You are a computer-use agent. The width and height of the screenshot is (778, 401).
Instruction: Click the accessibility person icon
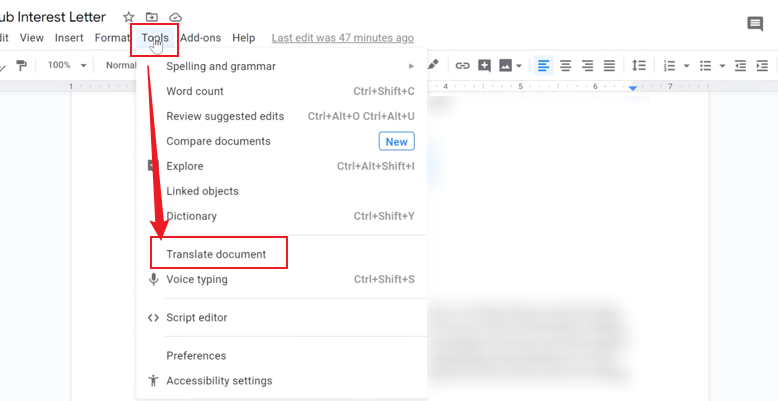click(153, 381)
